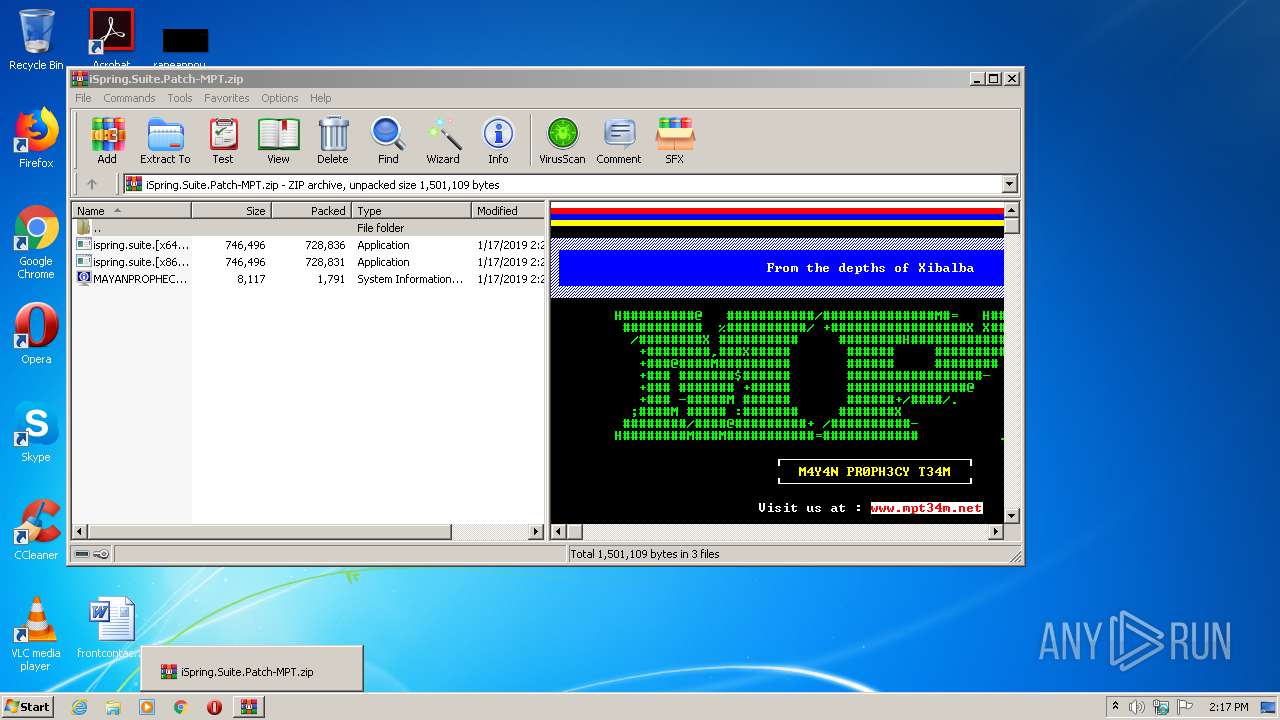Open the Options menu
The height and width of the screenshot is (720, 1280).
[280, 98]
